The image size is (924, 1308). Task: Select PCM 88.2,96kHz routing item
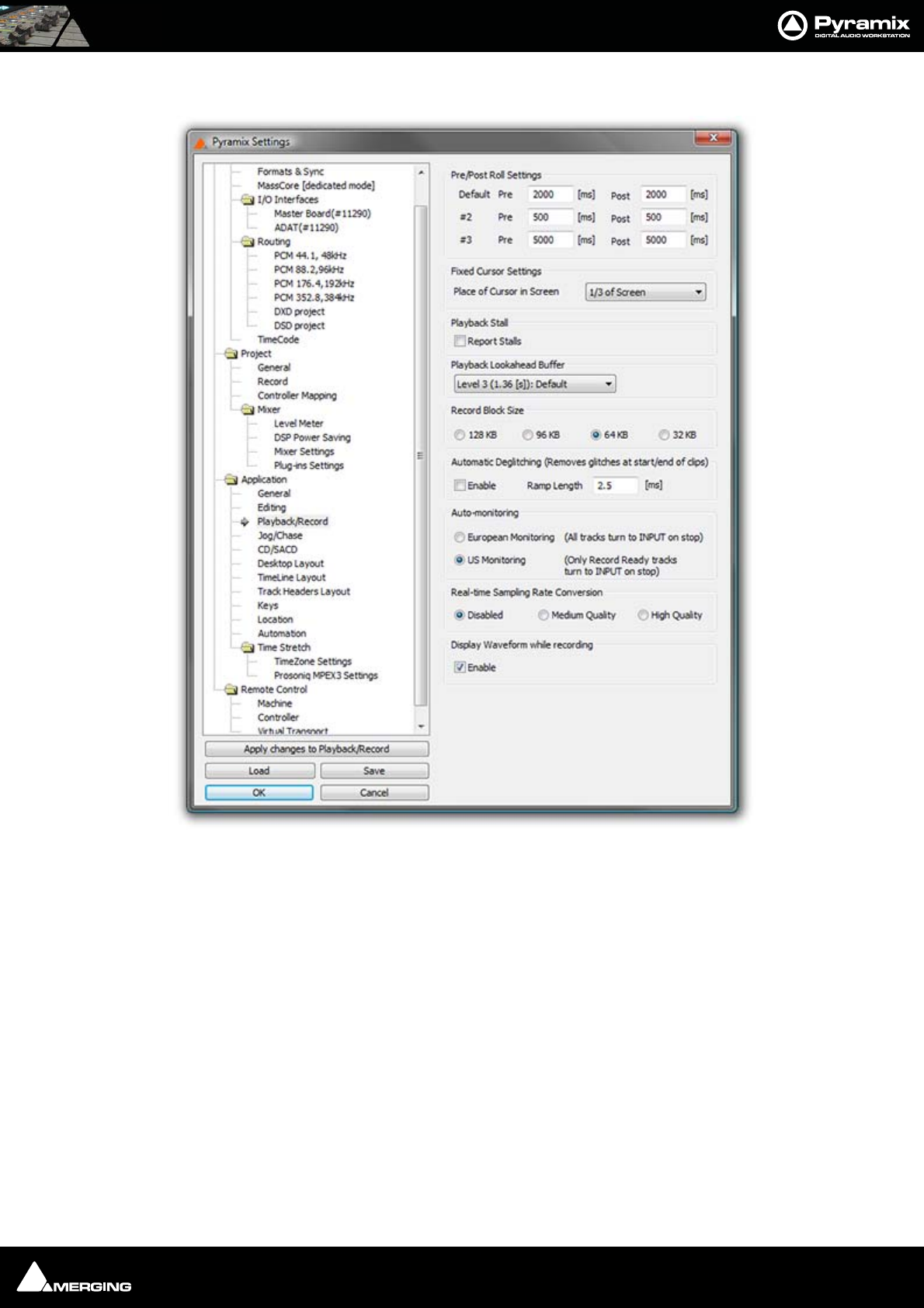308,270
